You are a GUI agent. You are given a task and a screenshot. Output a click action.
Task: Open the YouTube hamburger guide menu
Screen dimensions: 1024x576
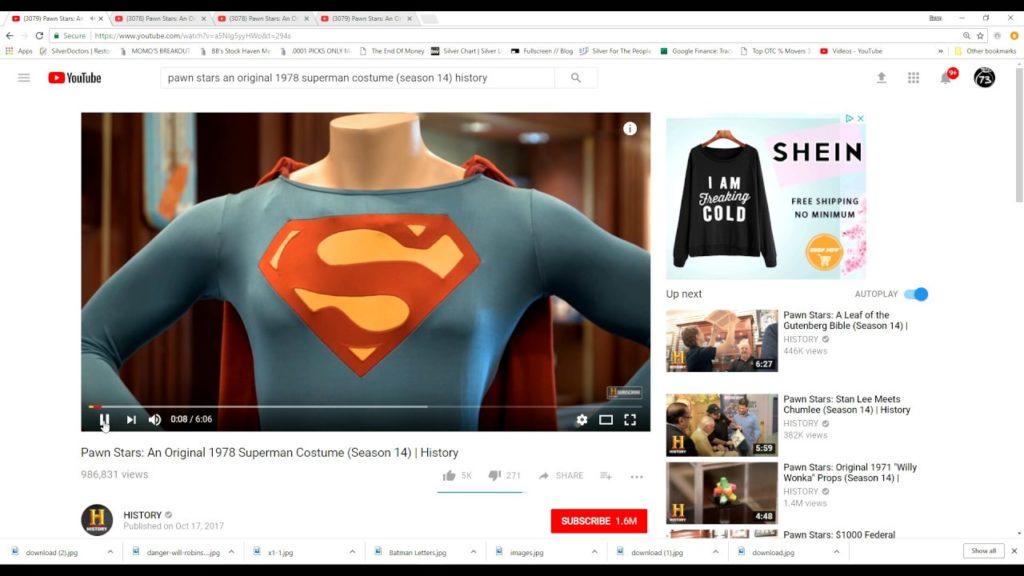pos(24,78)
